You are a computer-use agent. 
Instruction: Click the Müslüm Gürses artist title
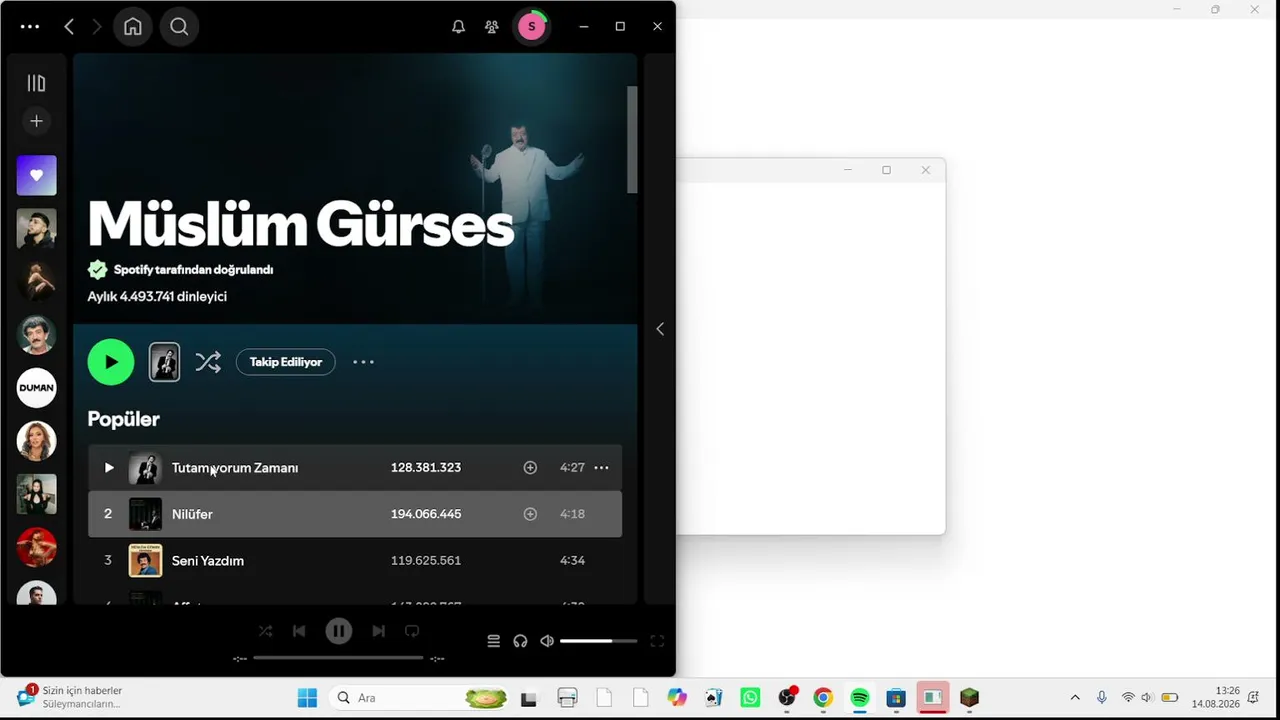[301, 224]
